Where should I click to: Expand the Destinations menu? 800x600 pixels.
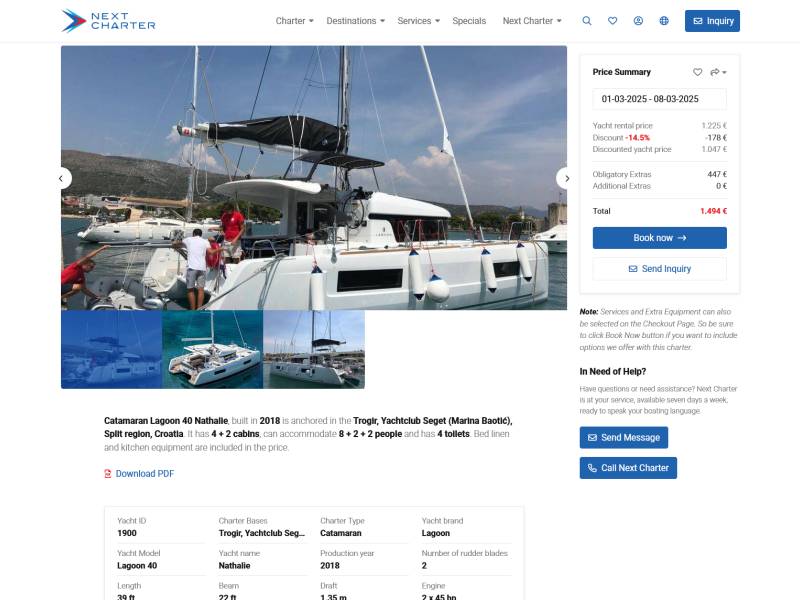coord(355,21)
